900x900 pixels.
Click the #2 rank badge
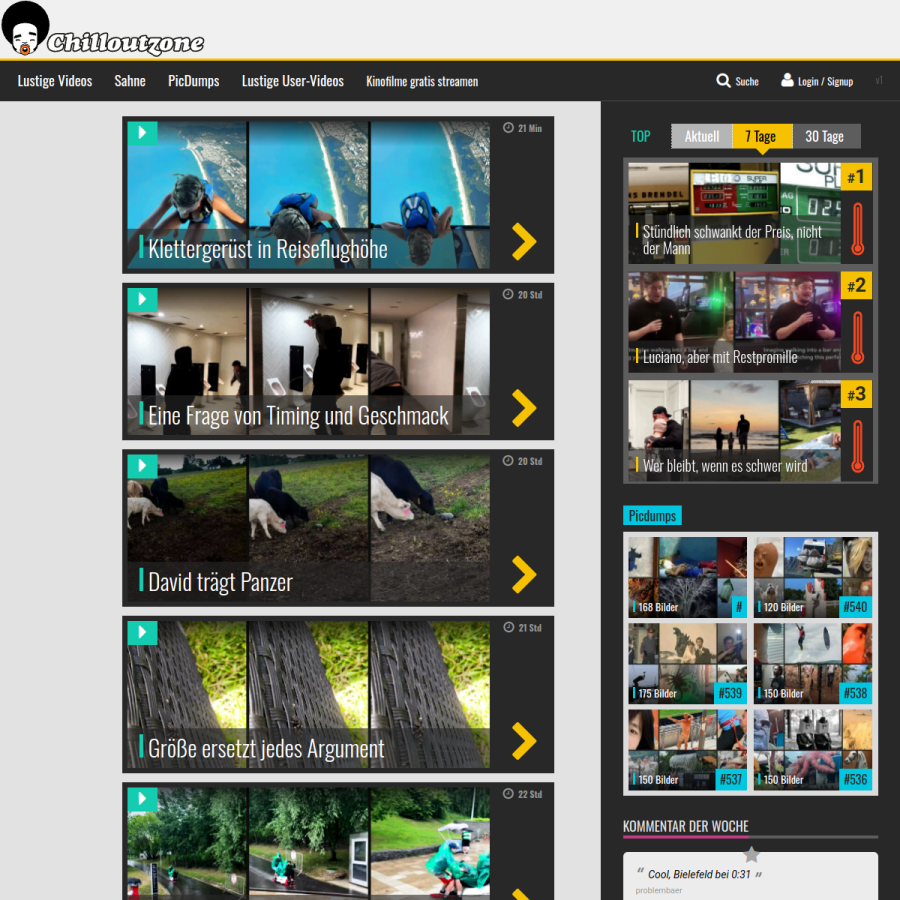point(856,285)
